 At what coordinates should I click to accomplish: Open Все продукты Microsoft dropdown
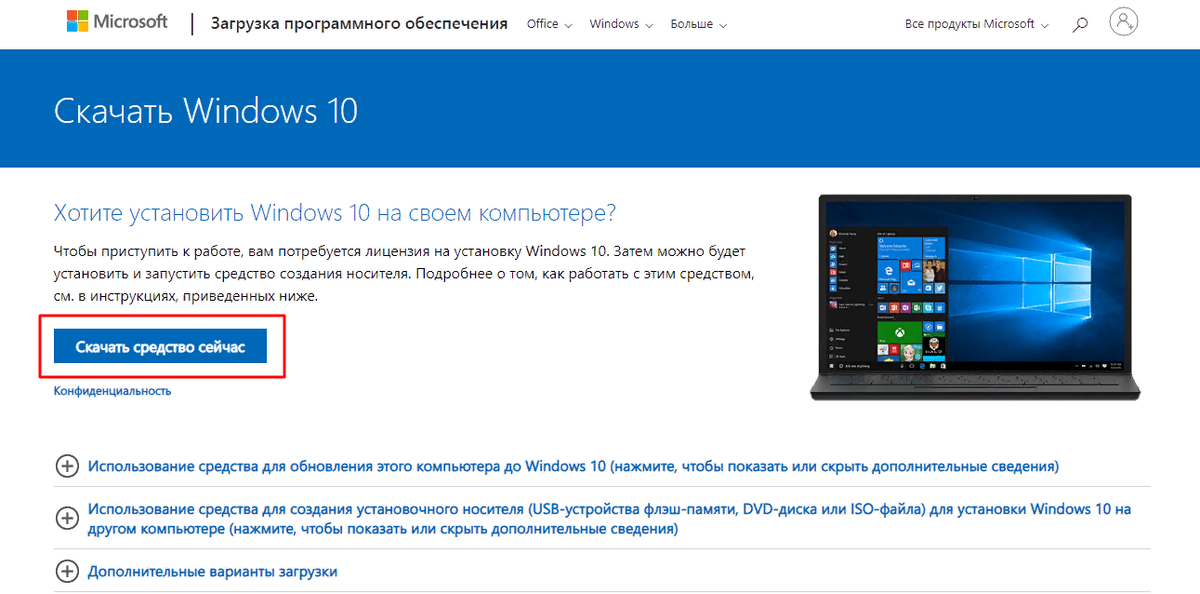[977, 24]
